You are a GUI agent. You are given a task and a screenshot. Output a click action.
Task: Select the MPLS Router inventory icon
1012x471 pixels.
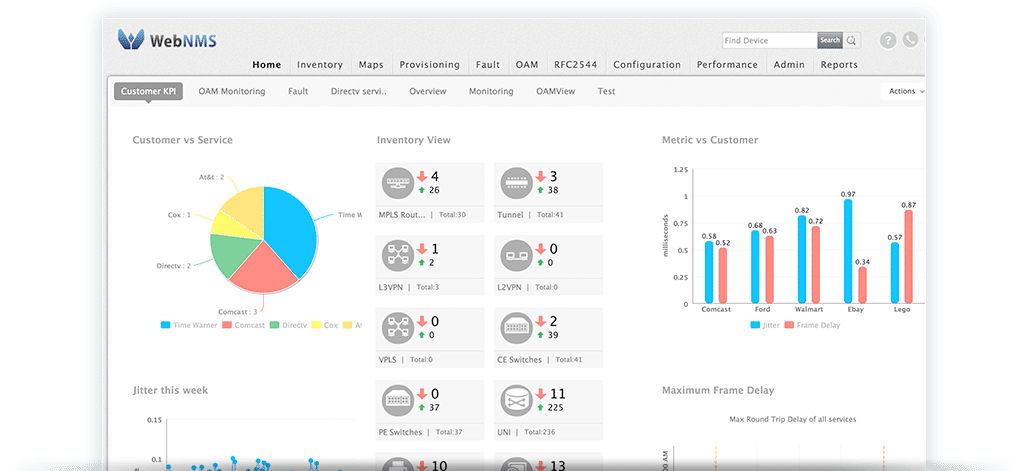coord(397,184)
